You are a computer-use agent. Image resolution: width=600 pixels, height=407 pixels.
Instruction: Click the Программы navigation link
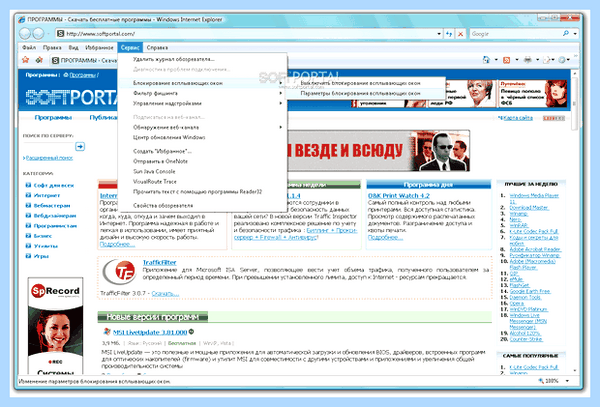(x=53, y=117)
